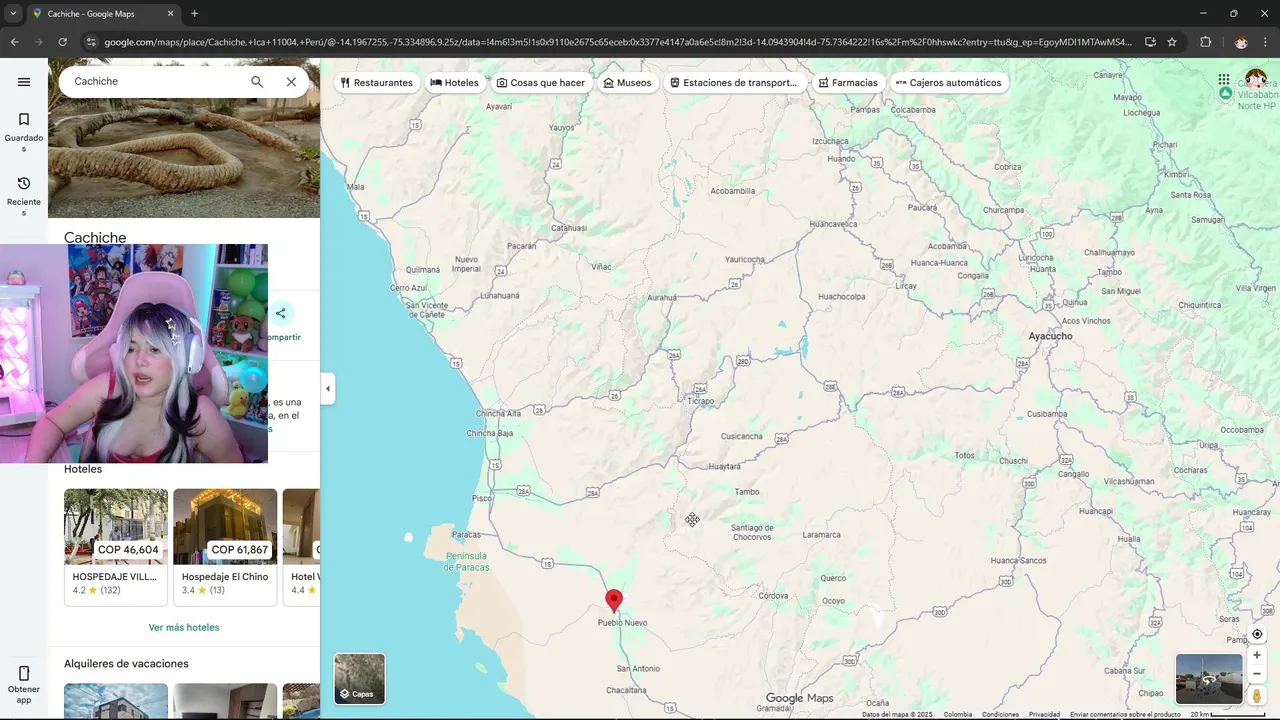
Task: Bookmark this page with star icon
Action: tap(1172, 42)
